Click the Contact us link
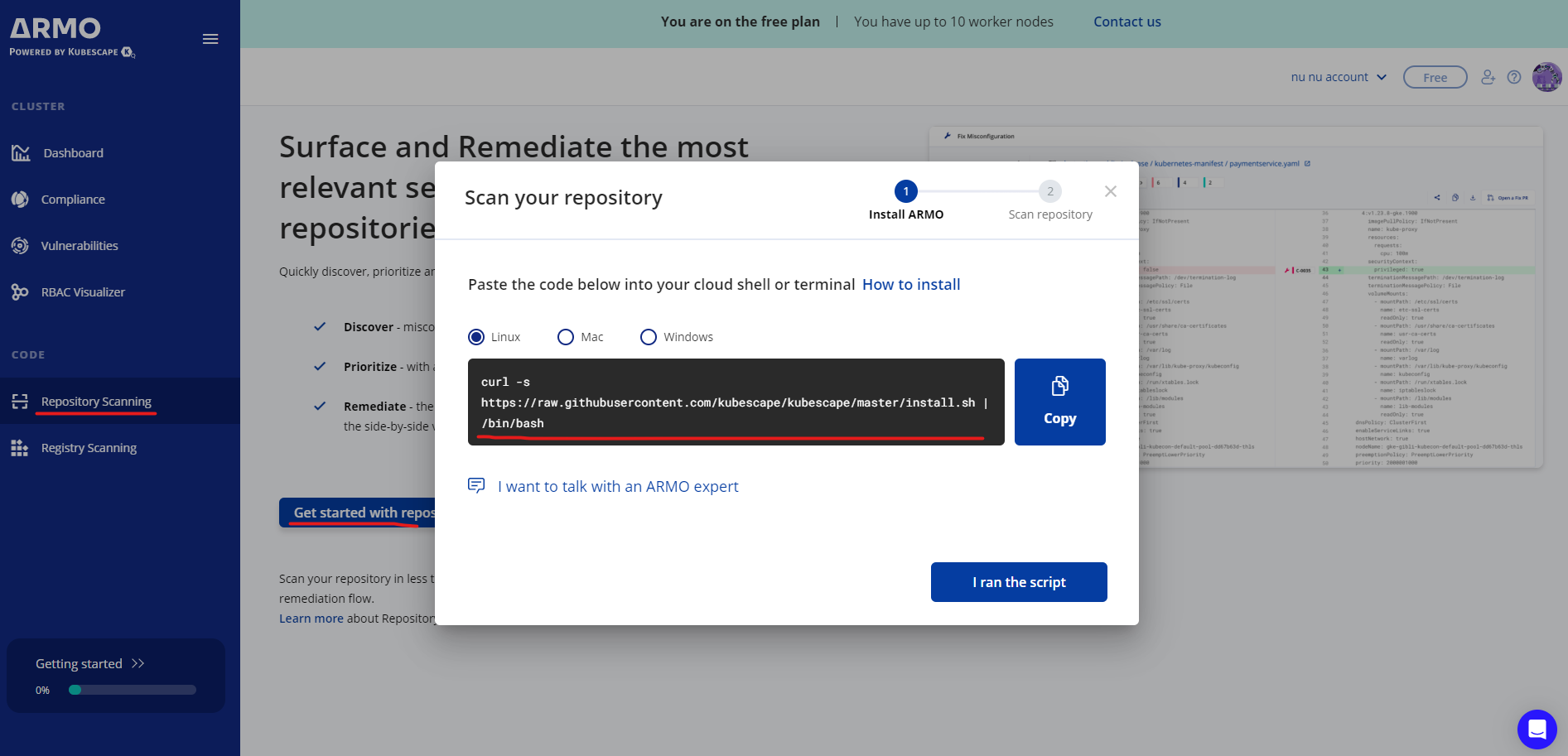The height and width of the screenshot is (756, 1568). click(x=1127, y=22)
